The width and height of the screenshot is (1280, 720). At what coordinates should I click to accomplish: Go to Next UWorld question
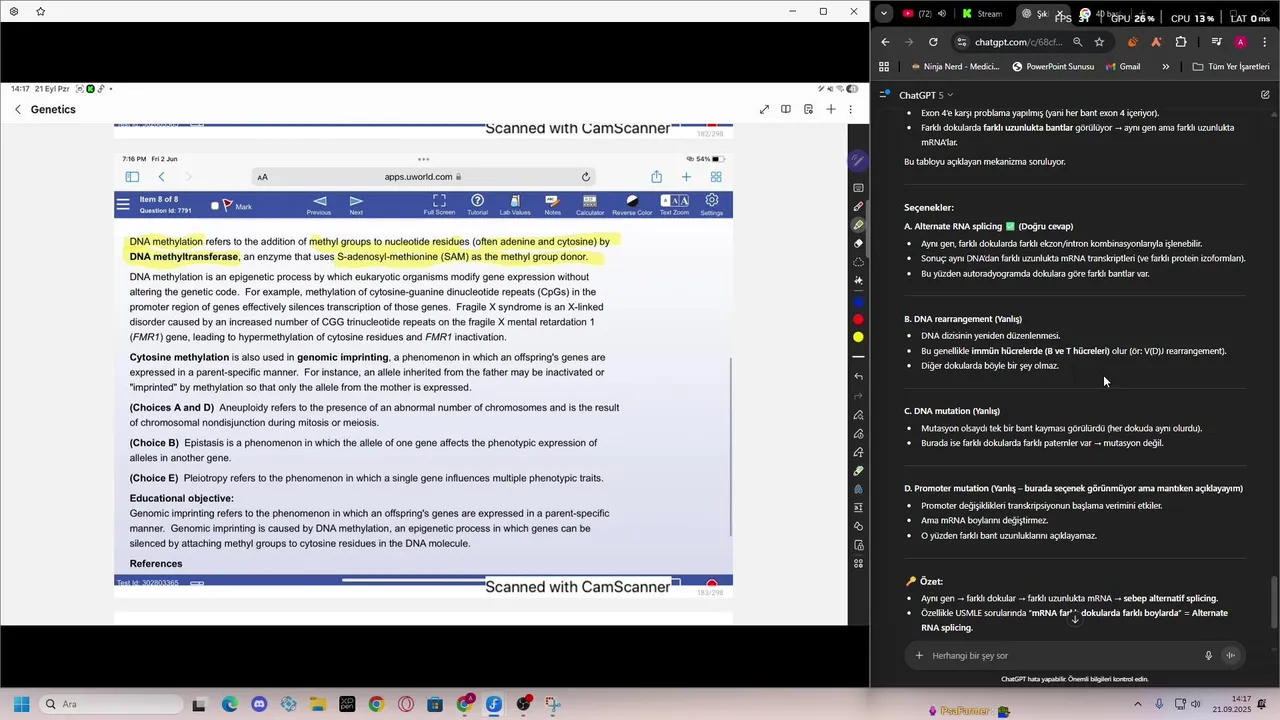tap(356, 205)
